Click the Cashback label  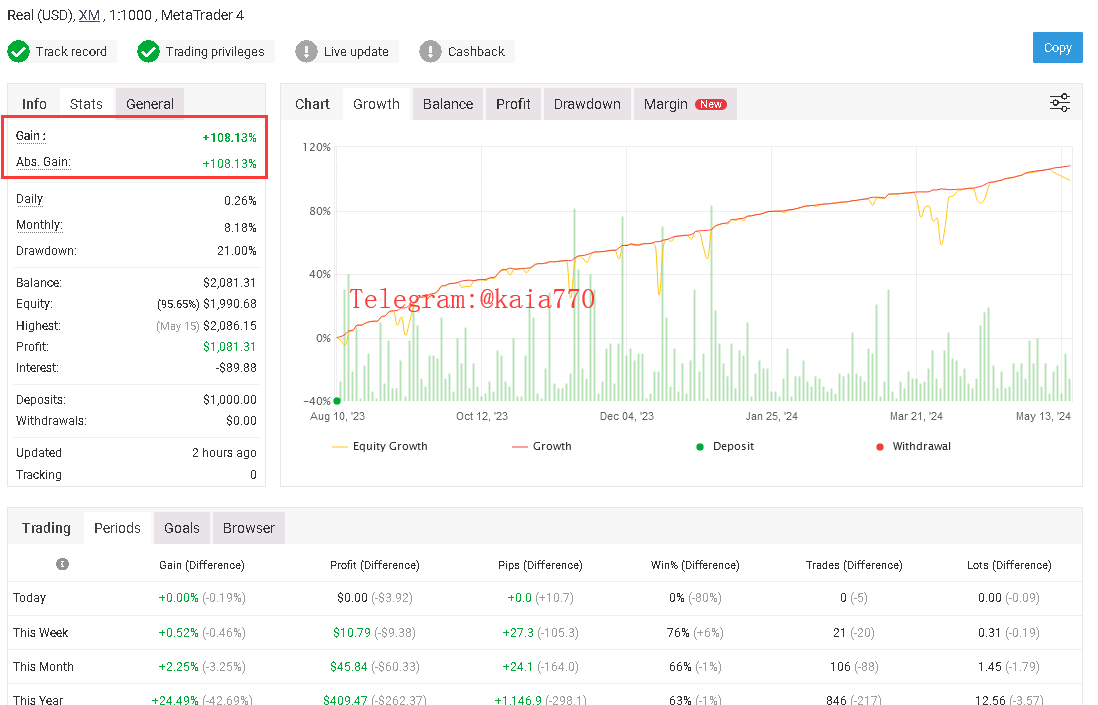tap(476, 51)
